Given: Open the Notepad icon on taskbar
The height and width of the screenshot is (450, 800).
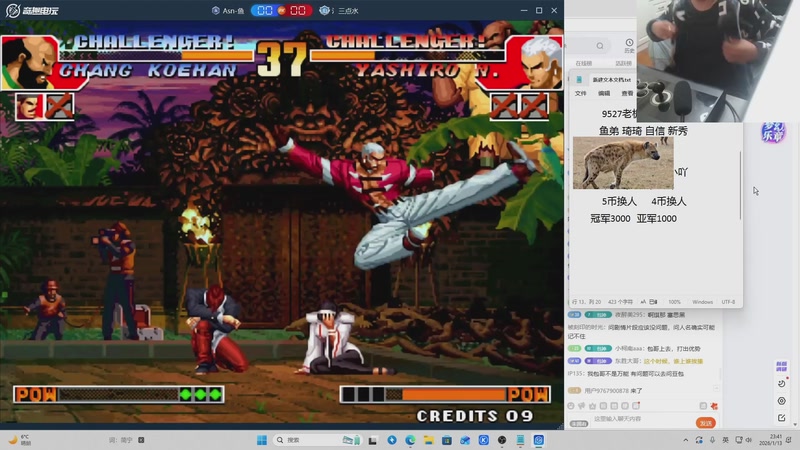Looking at the screenshot, I should tap(520, 440).
